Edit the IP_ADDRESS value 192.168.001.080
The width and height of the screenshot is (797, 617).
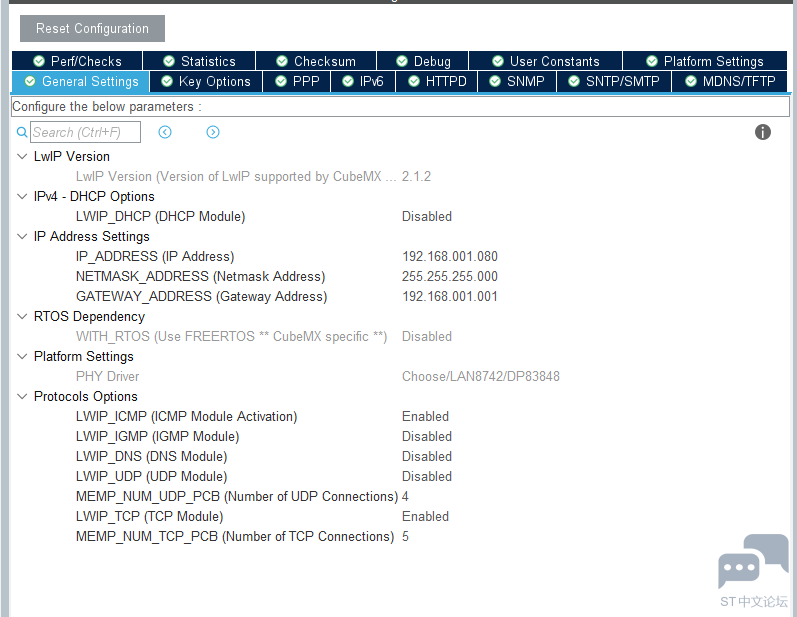coord(450,256)
